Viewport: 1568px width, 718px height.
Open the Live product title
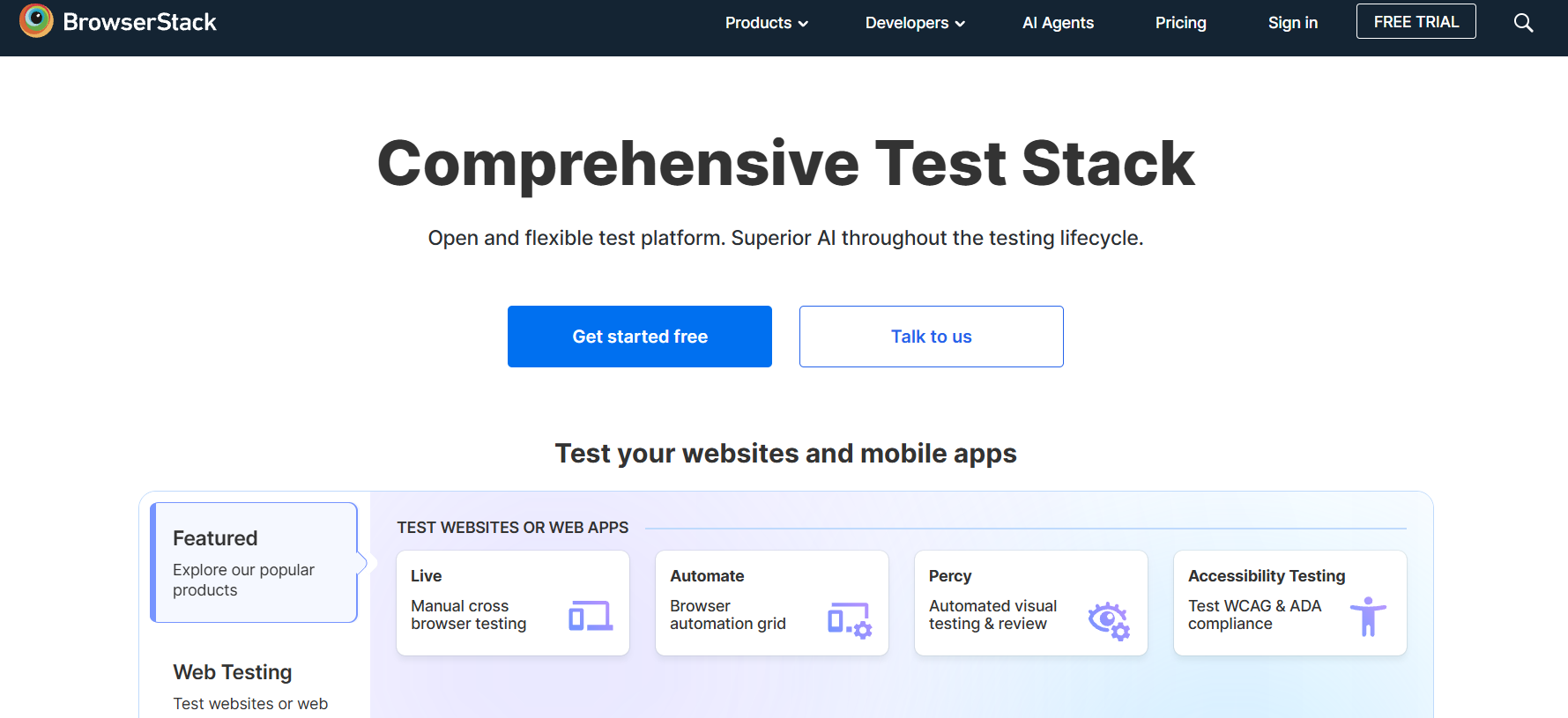coord(426,575)
